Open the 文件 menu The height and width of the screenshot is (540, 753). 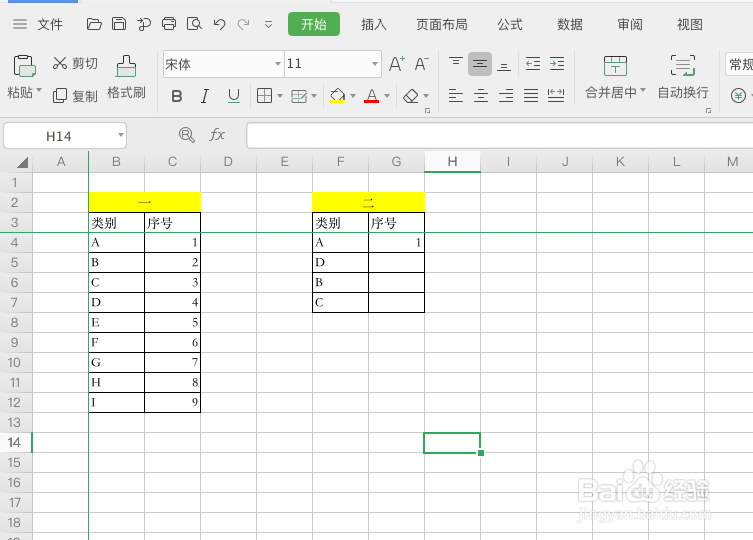[50, 24]
